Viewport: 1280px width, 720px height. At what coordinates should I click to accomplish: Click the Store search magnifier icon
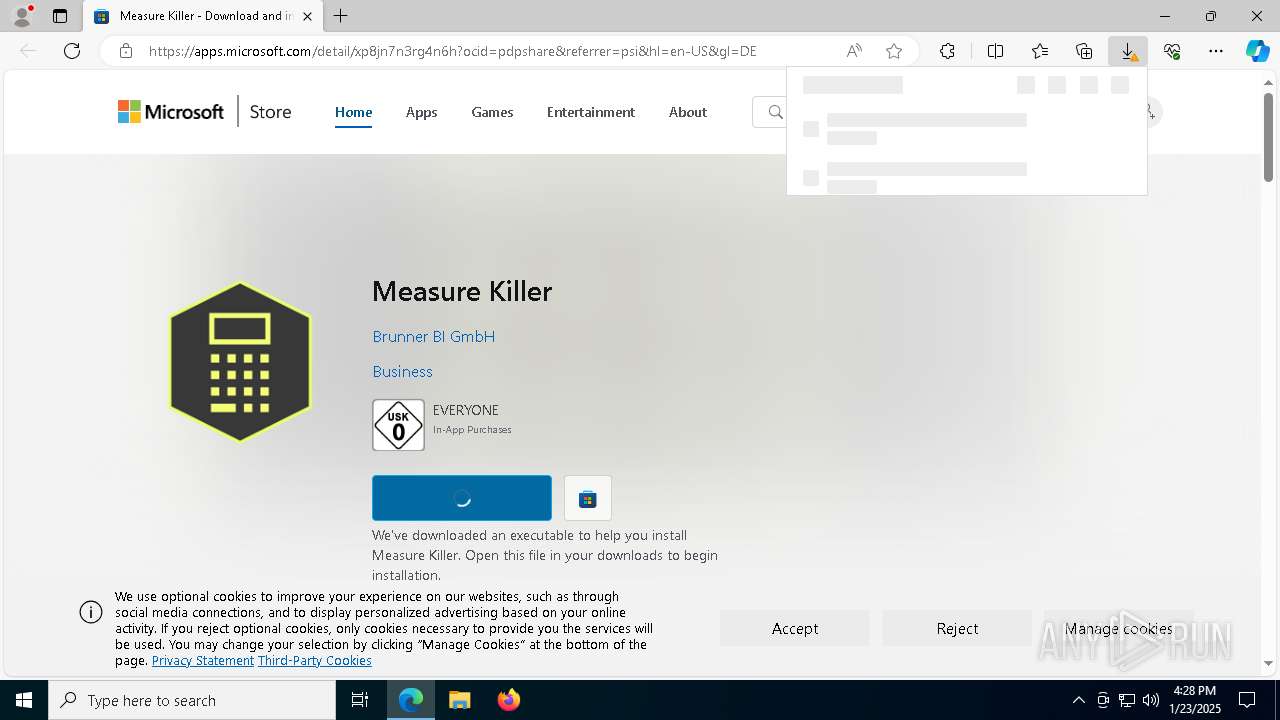(775, 112)
